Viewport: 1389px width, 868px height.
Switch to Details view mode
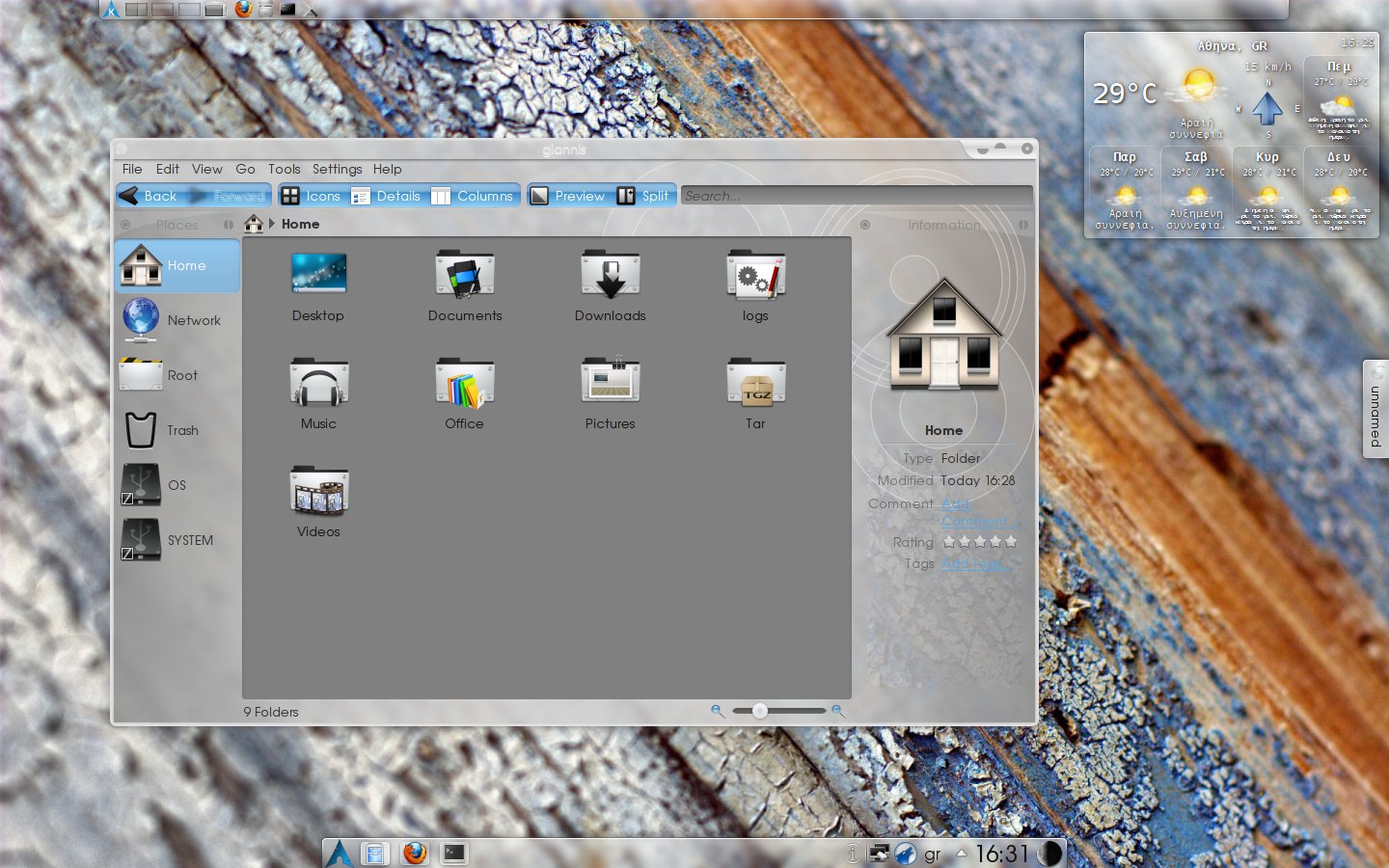(x=386, y=196)
